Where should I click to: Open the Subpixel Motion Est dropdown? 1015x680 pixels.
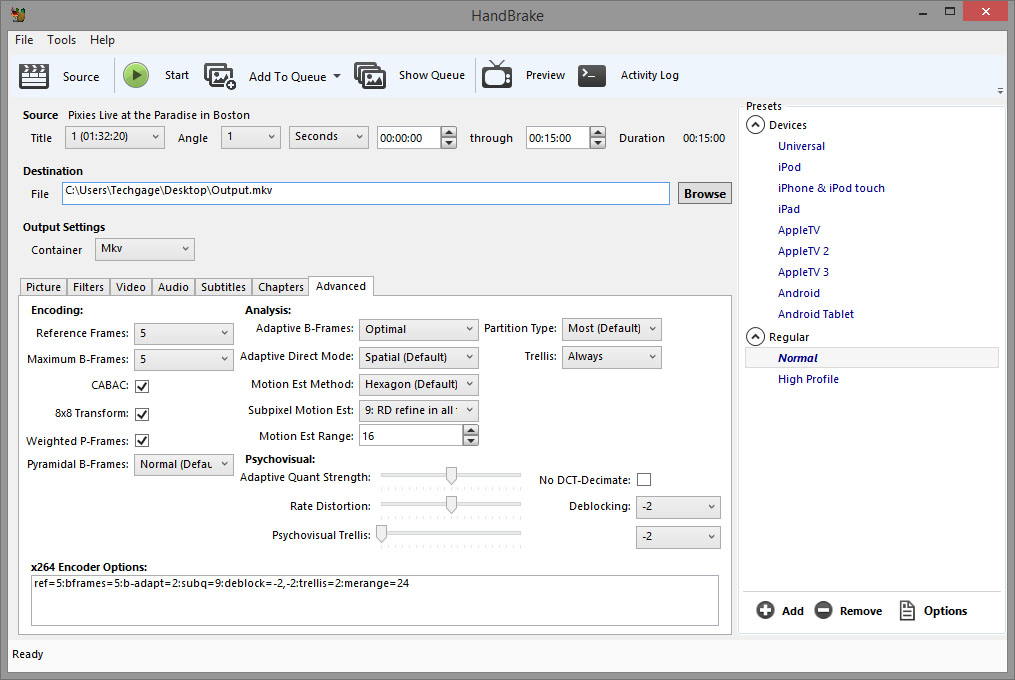point(419,411)
